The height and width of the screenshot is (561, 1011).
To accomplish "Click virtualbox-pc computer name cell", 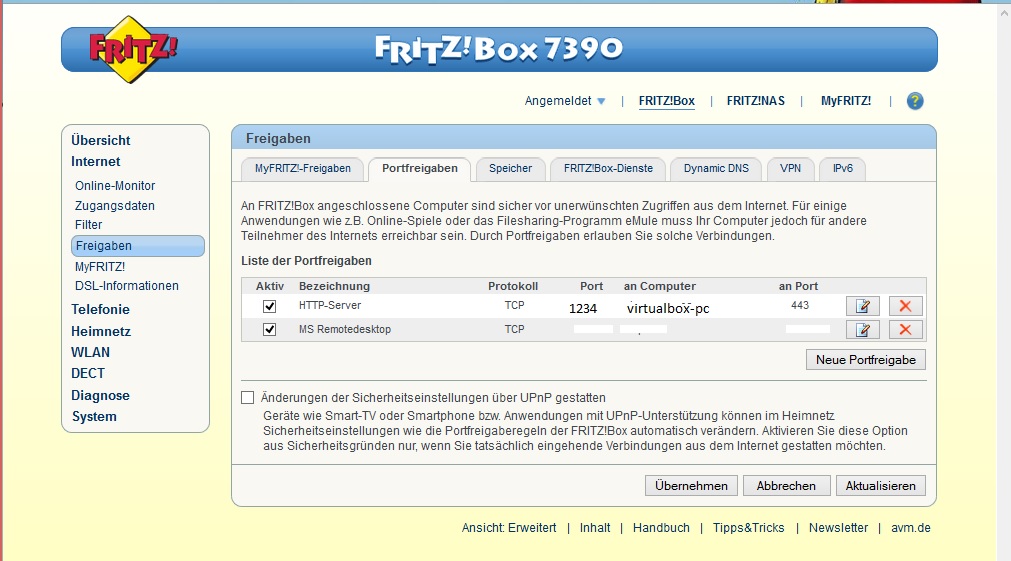I will point(668,309).
